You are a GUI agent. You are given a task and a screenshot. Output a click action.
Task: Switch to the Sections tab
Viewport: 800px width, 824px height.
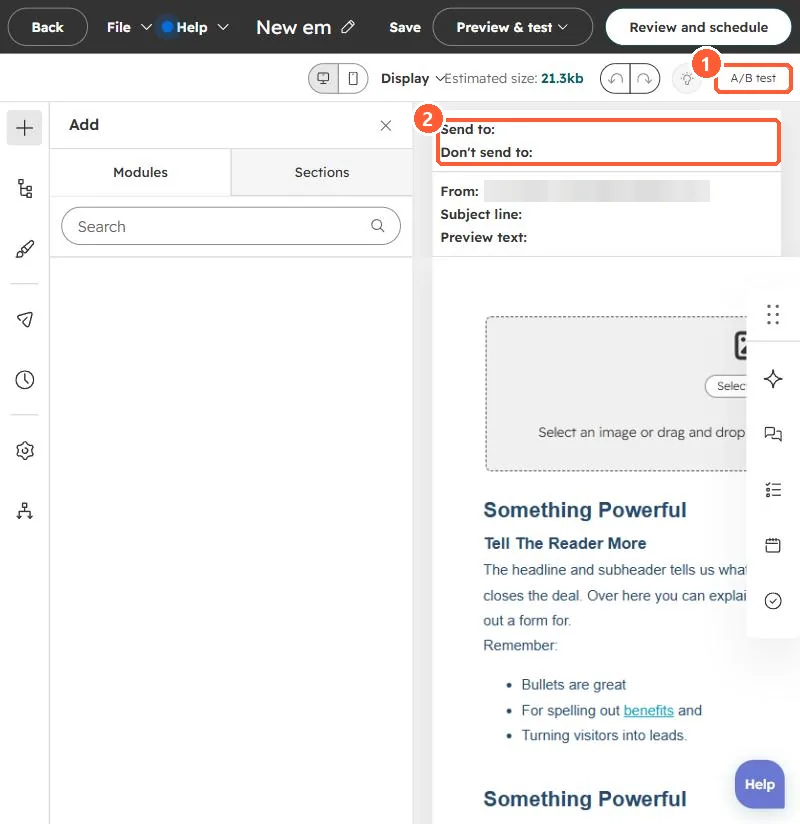click(x=322, y=172)
